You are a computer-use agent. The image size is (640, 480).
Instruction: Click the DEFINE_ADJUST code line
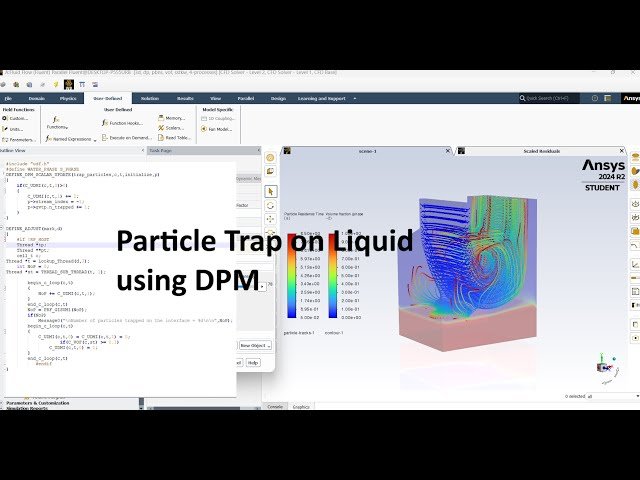pos(34,229)
